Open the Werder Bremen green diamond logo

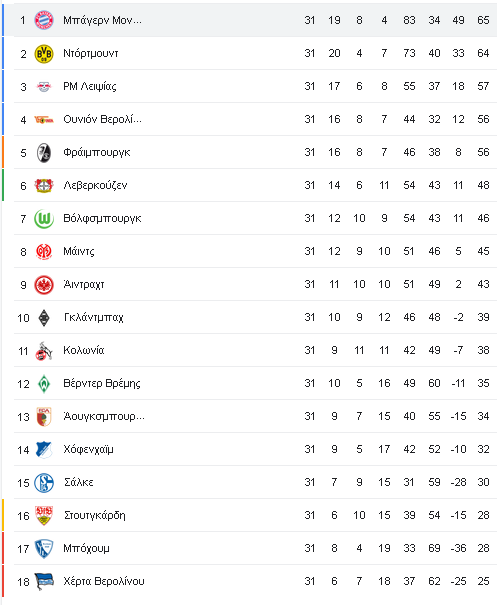(x=44, y=384)
